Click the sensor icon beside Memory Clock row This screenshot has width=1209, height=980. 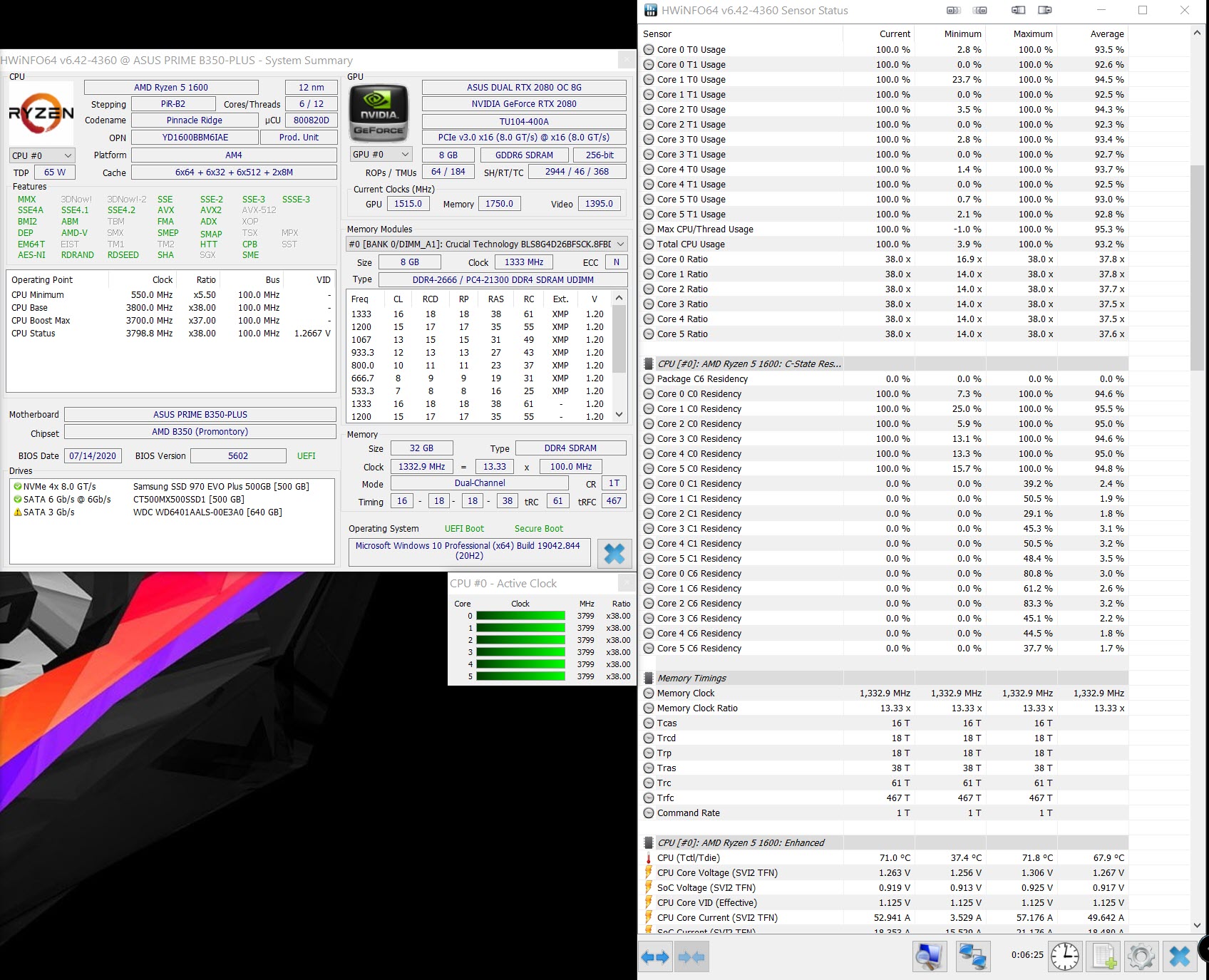coord(649,693)
